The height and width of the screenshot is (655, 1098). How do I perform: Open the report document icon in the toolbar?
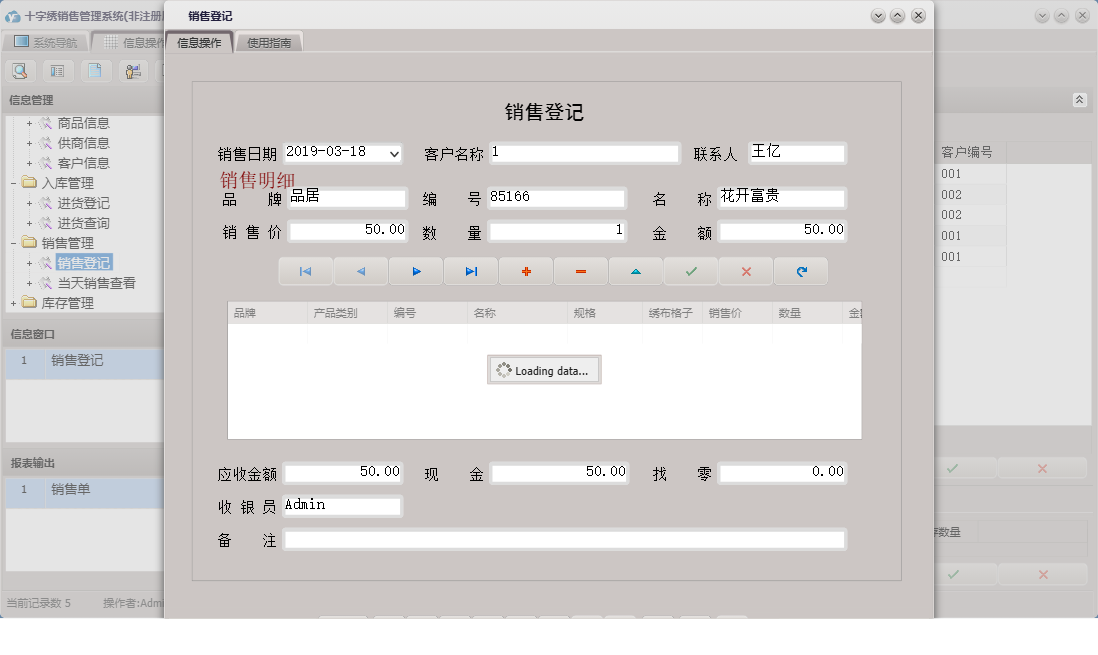(x=96, y=71)
